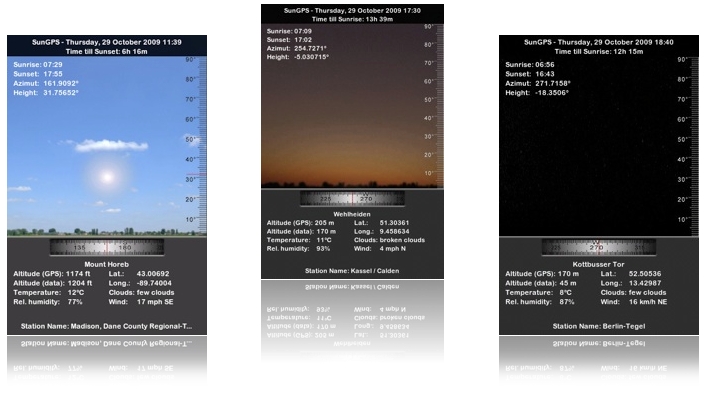This screenshot has height=399, width=705.
Task: Click the white cloud in the Mount Horeb sky
Action: tap(111, 145)
